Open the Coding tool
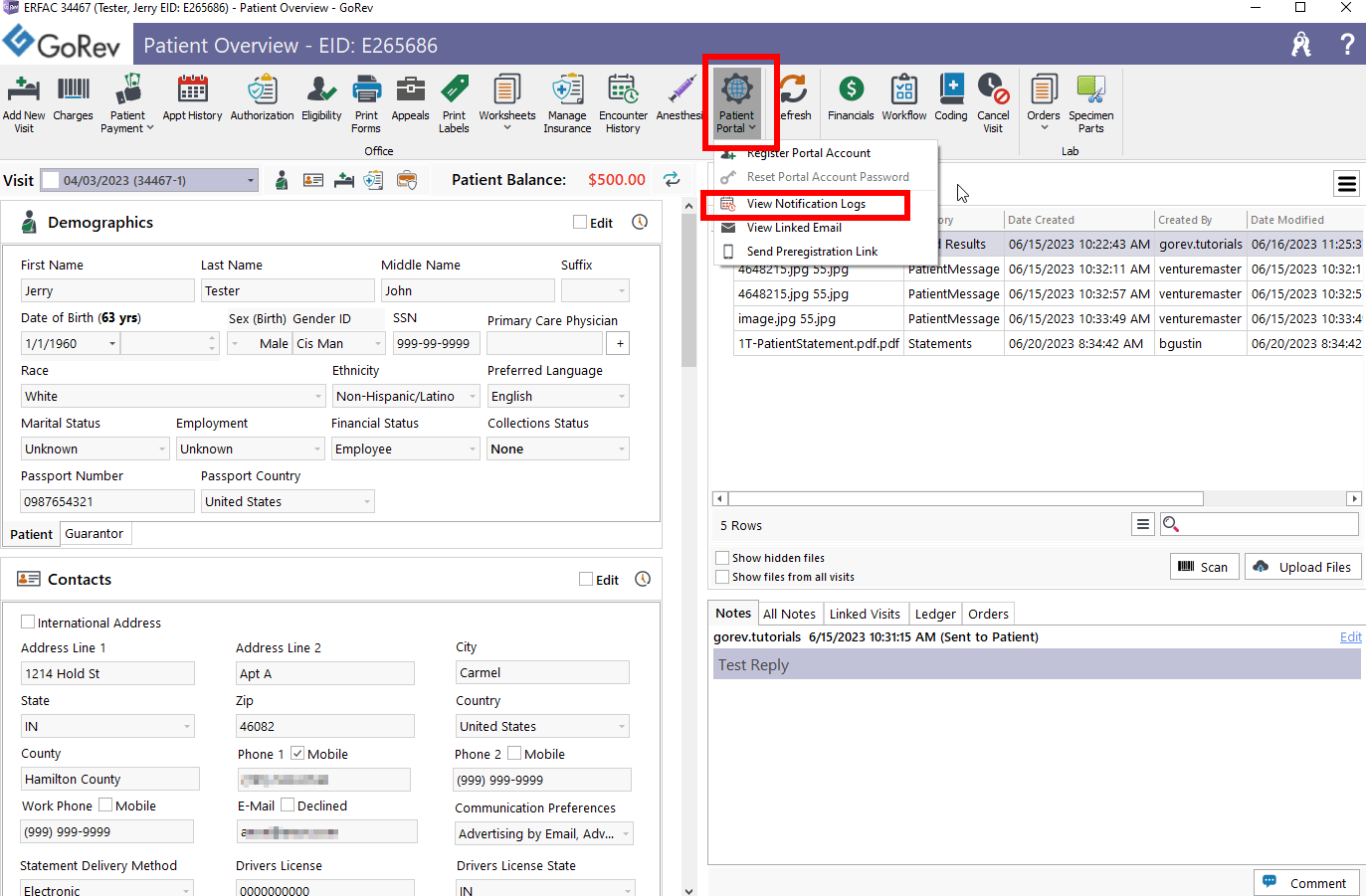Viewport: 1366px width, 896px height. tap(951, 97)
